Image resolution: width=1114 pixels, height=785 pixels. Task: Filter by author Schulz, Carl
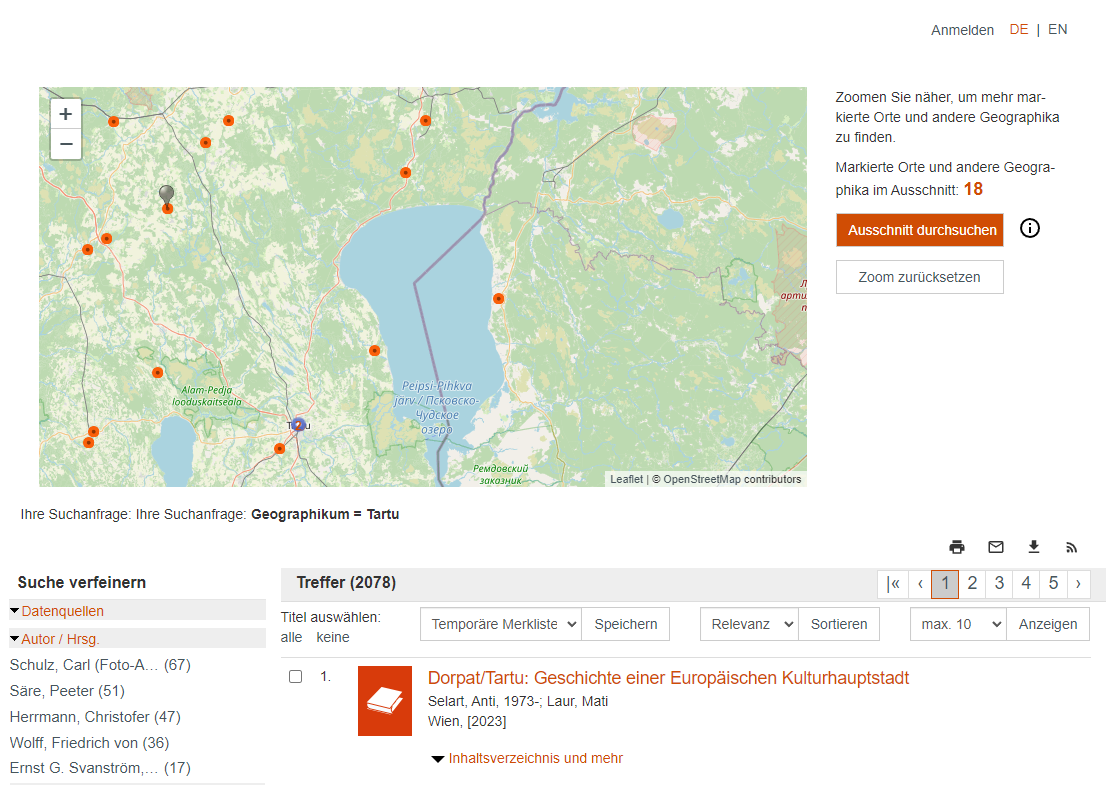point(100,665)
